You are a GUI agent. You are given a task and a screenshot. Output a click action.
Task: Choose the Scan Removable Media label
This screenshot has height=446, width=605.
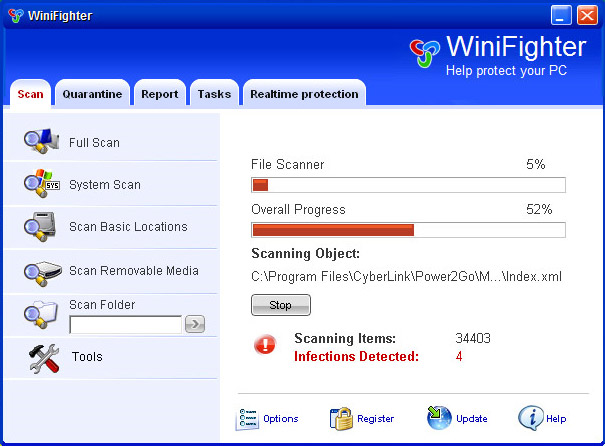[134, 271]
